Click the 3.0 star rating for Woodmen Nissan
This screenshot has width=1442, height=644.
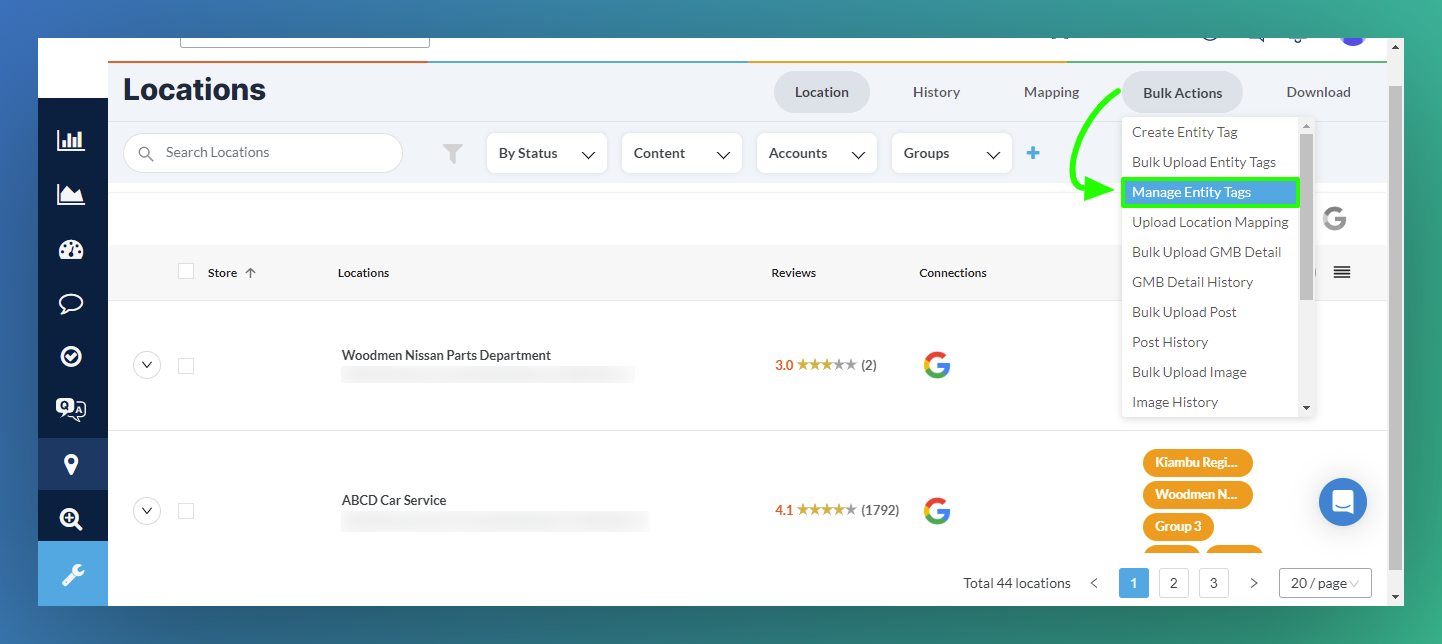click(825, 365)
